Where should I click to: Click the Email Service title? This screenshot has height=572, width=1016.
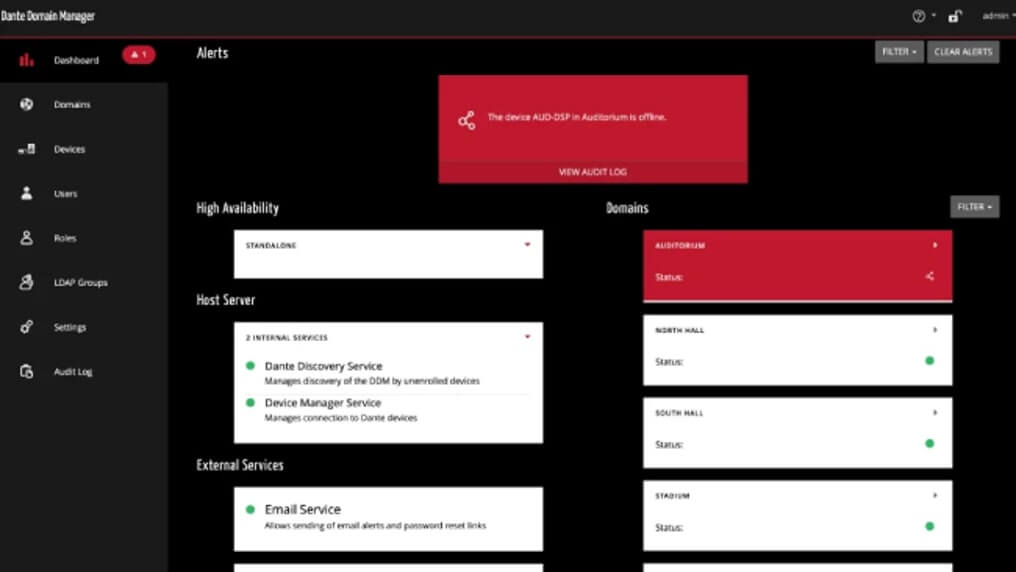(303, 509)
